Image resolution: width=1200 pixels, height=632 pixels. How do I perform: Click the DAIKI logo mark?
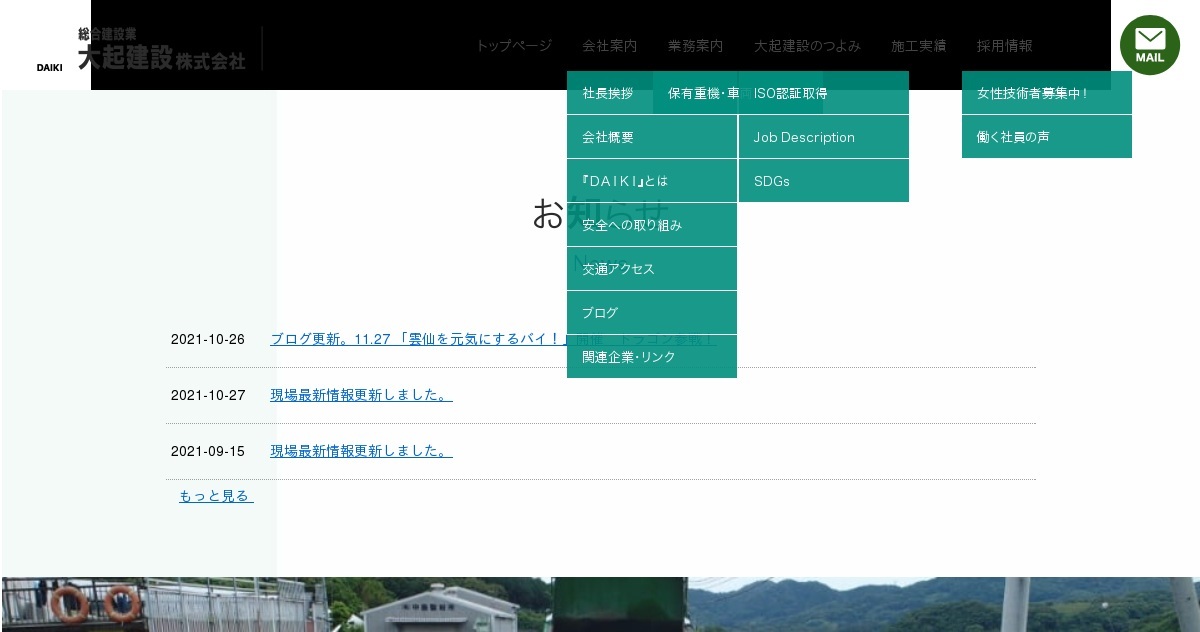coord(50,67)
